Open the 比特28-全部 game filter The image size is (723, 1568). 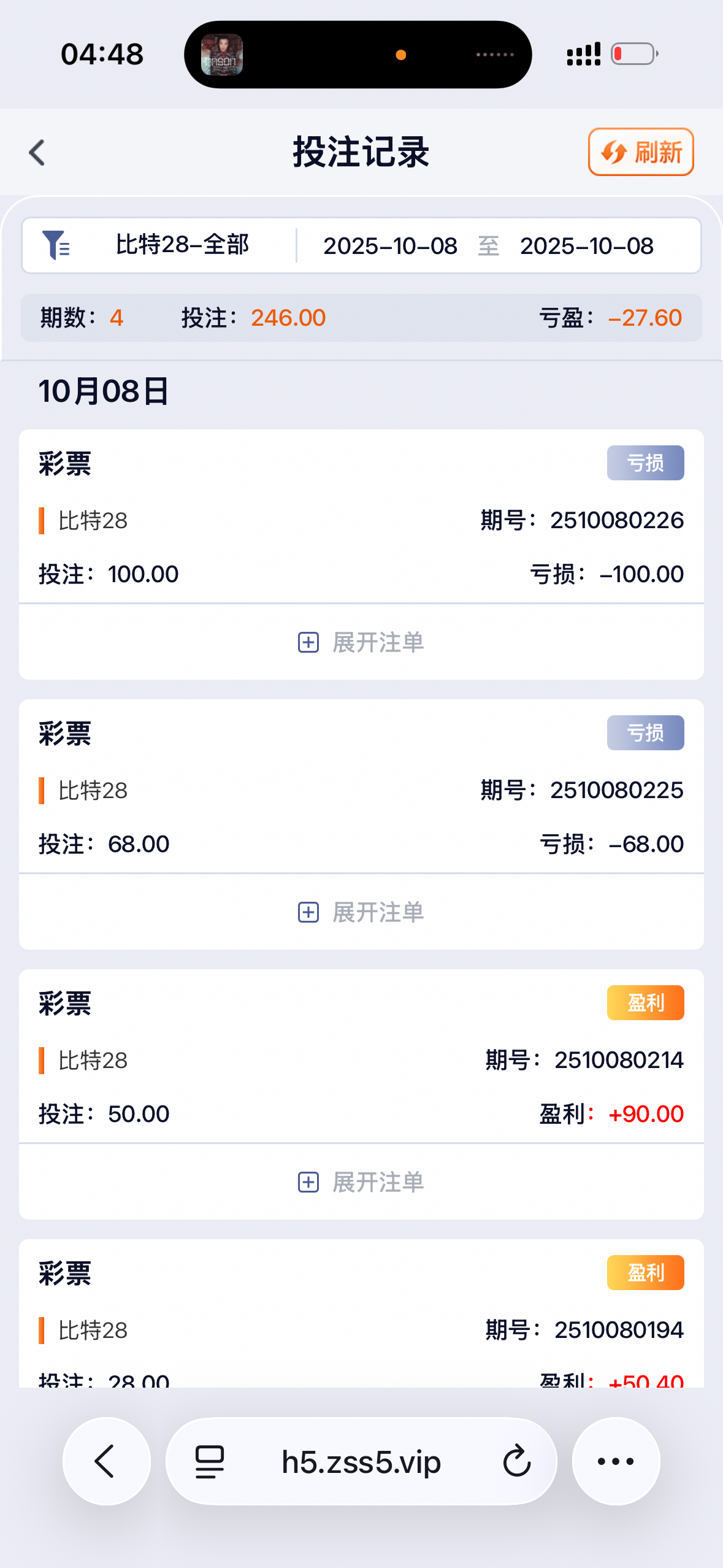pos(182,245)
